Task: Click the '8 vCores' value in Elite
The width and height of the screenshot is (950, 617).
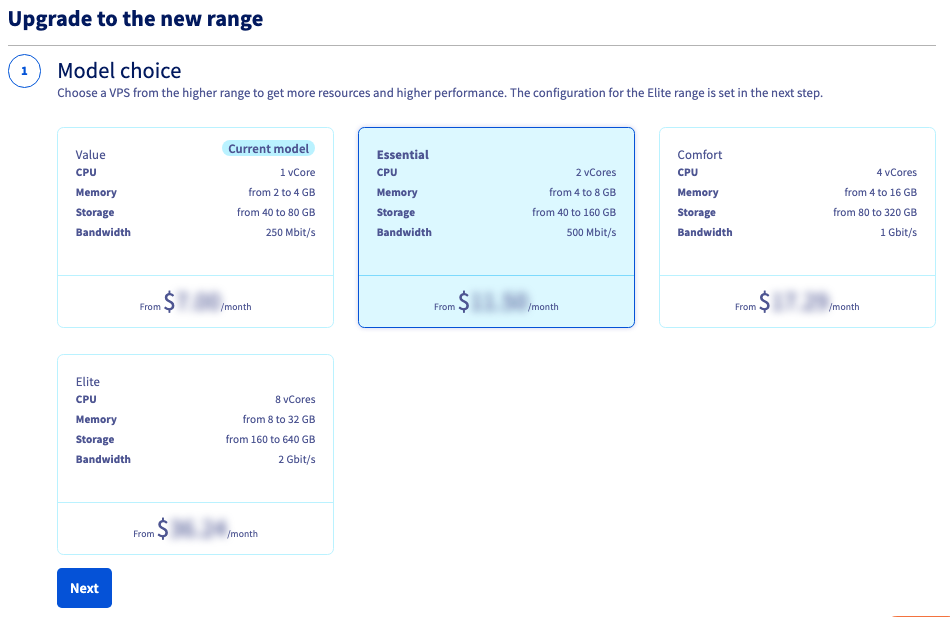Action: coord(295,399)
